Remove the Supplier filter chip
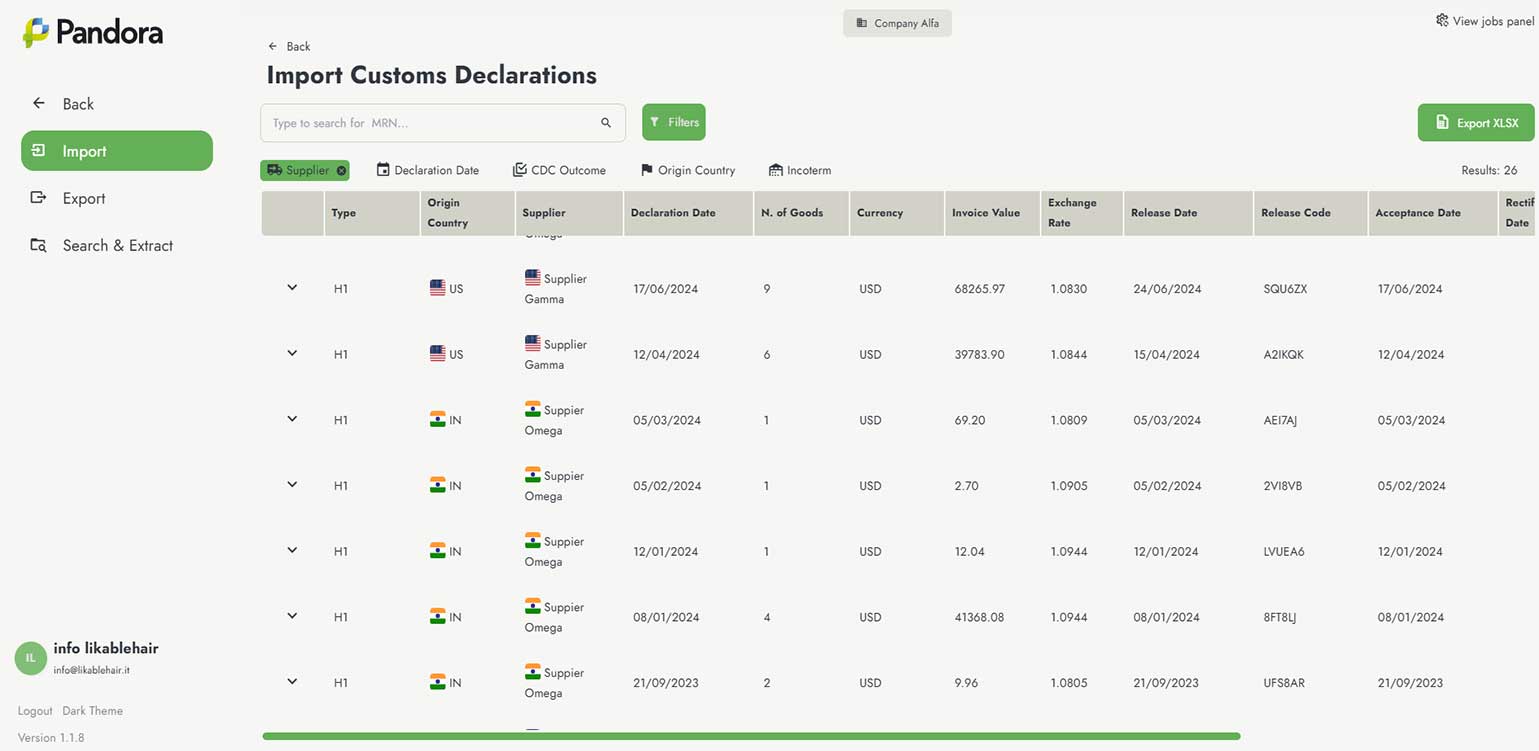The height and width of the screenshot is (751, 1539). (342, 171)
